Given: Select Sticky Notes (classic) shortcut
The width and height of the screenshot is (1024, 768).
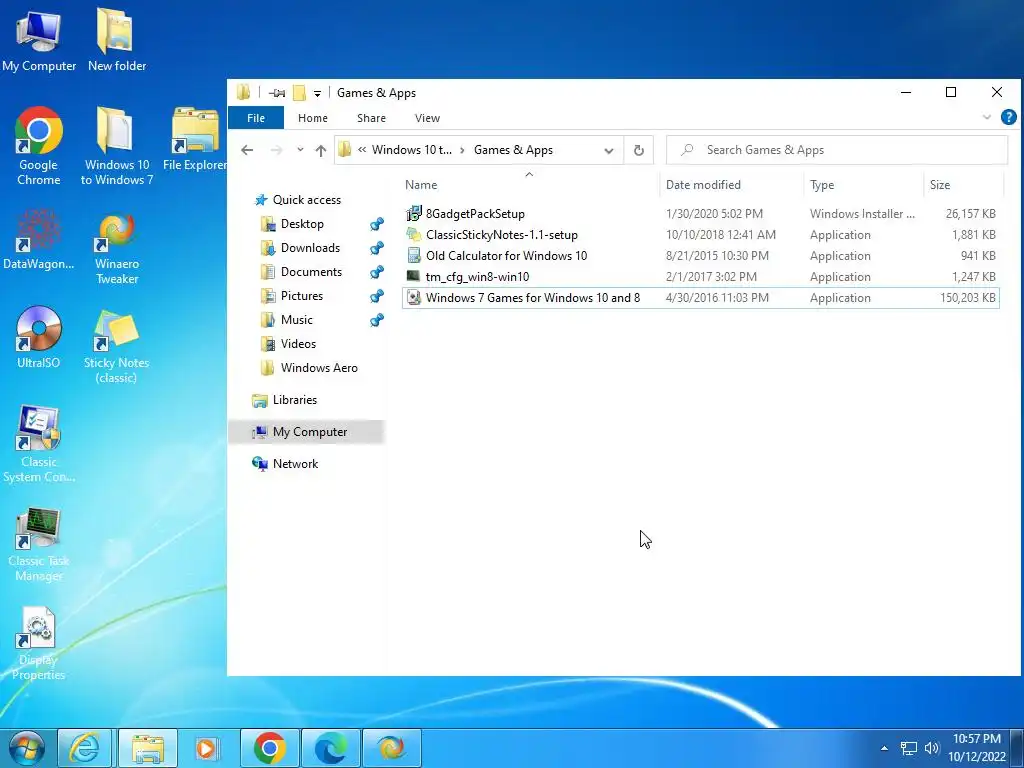Looking at the screenshot, I should [116, 346].
